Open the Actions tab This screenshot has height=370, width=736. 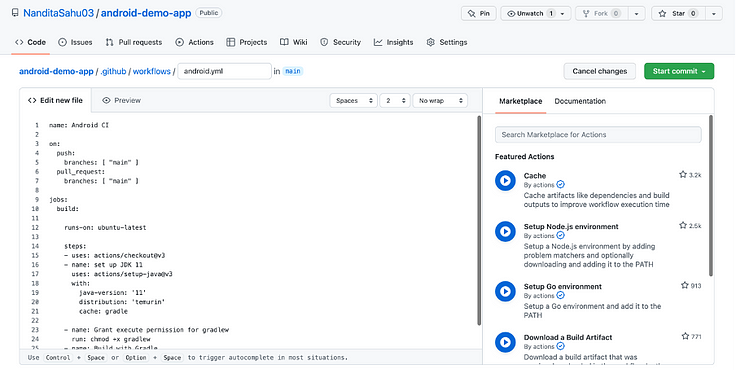[194, 42]
